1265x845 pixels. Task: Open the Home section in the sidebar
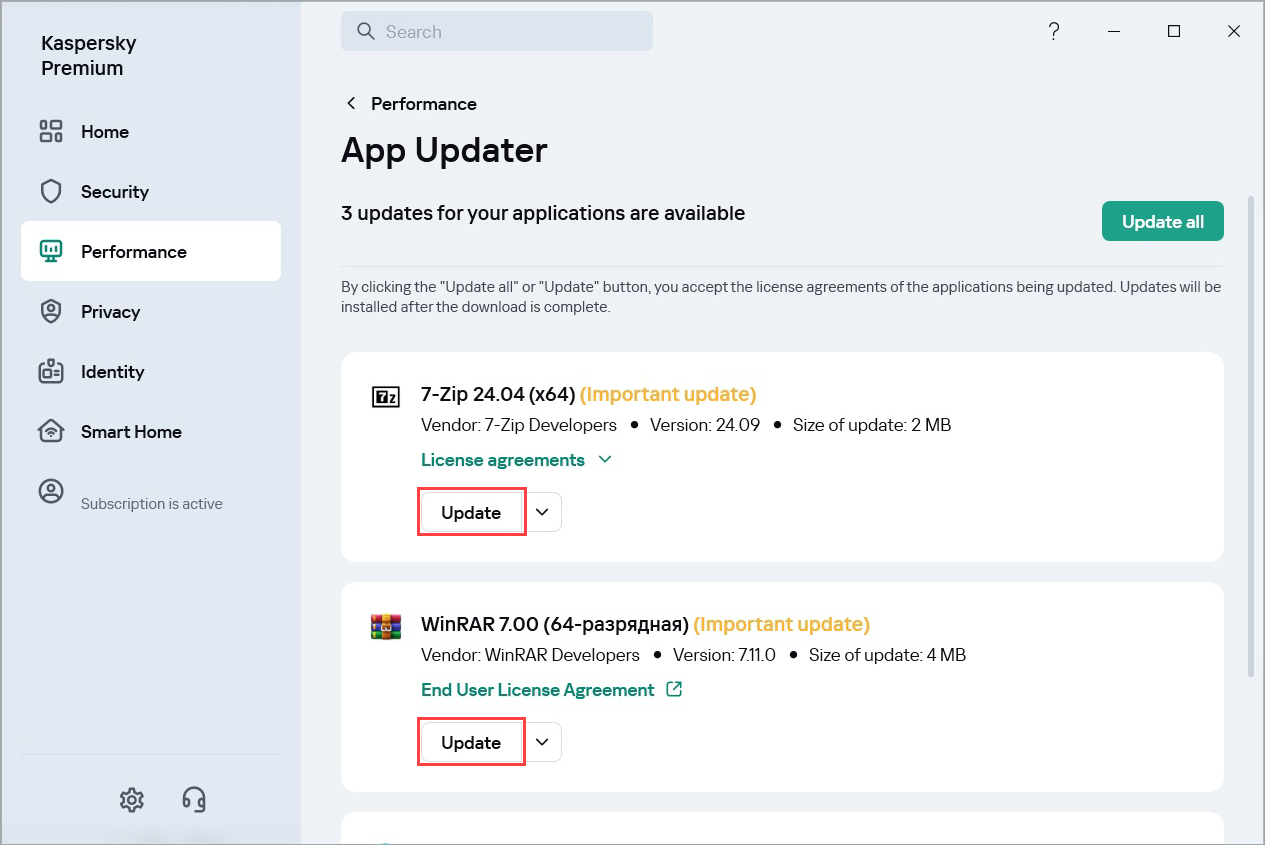pyautogui.click(x=104, y=131)
